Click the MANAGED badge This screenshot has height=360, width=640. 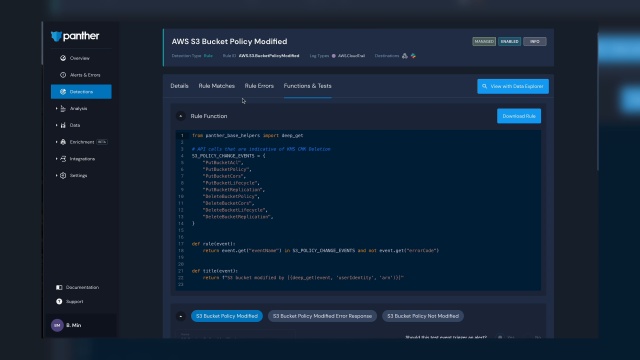point(484,41)
